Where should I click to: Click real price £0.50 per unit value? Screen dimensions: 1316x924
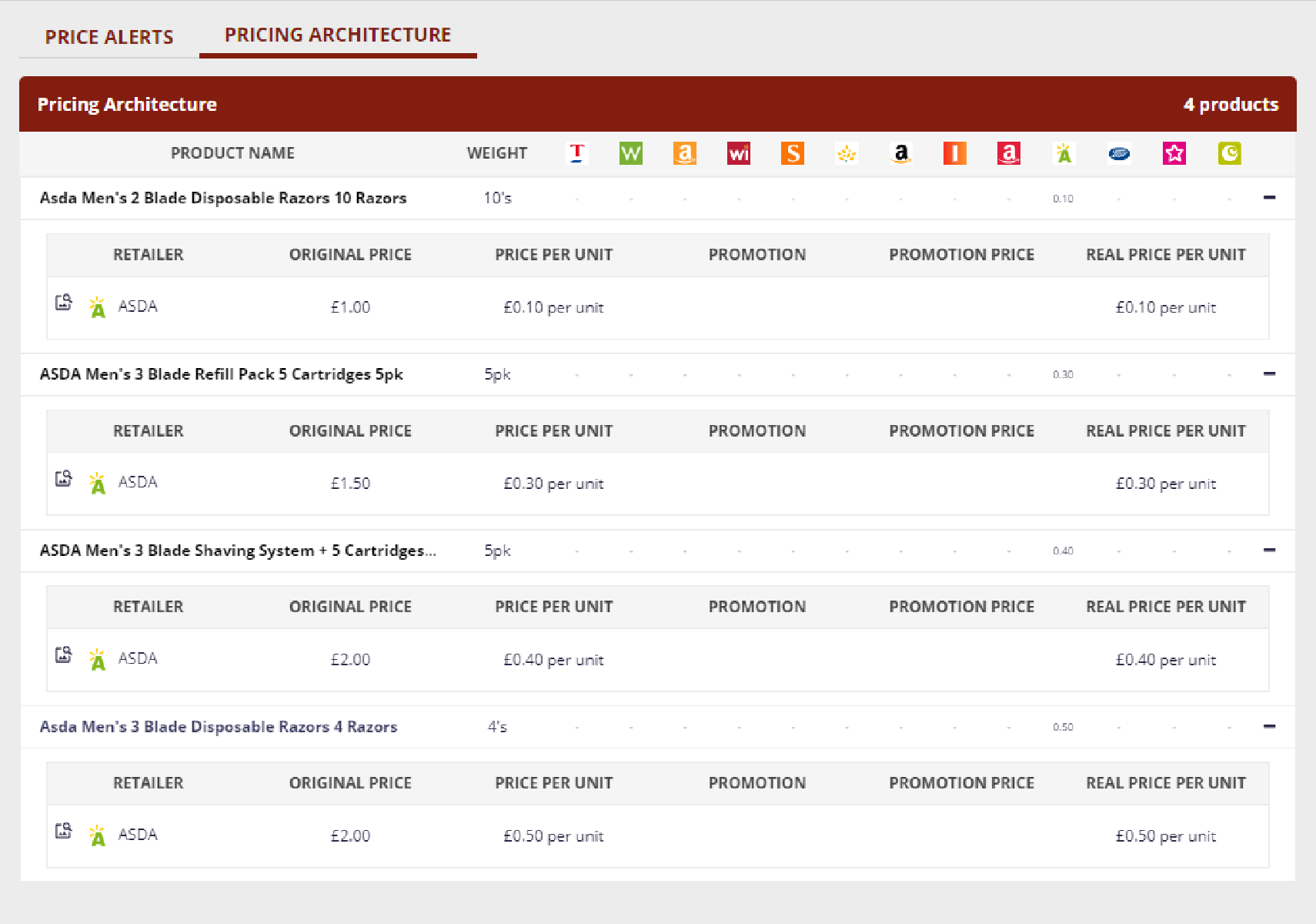[1166, 836]
